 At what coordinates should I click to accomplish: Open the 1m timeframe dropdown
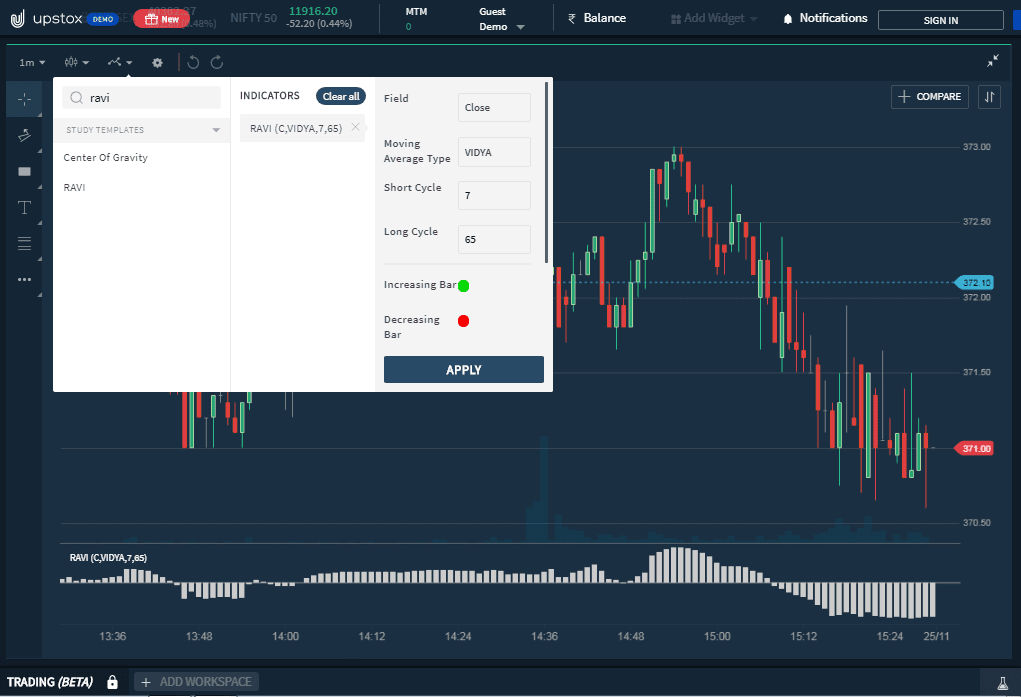coord(32,63)
